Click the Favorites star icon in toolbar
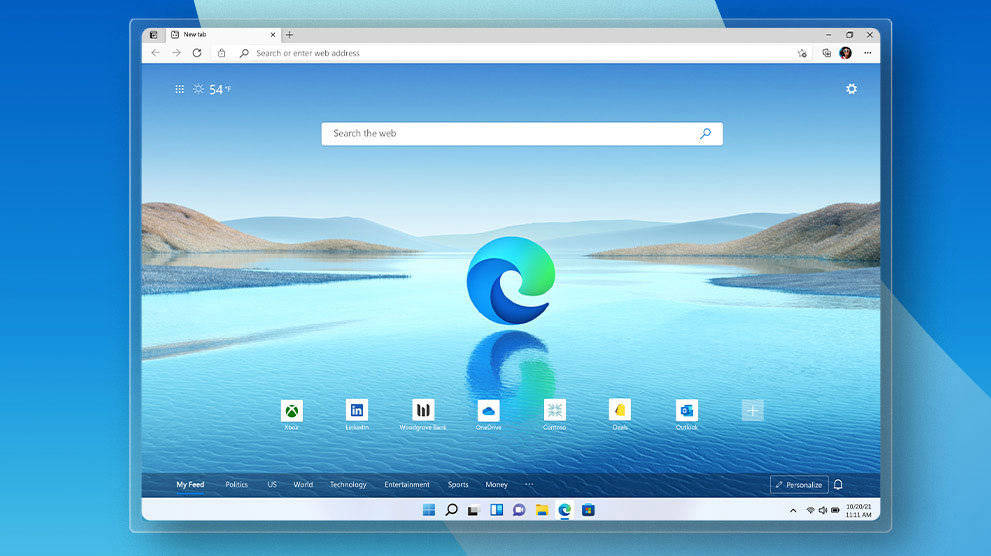Screen dimensions: 991x556 [803, 53]
